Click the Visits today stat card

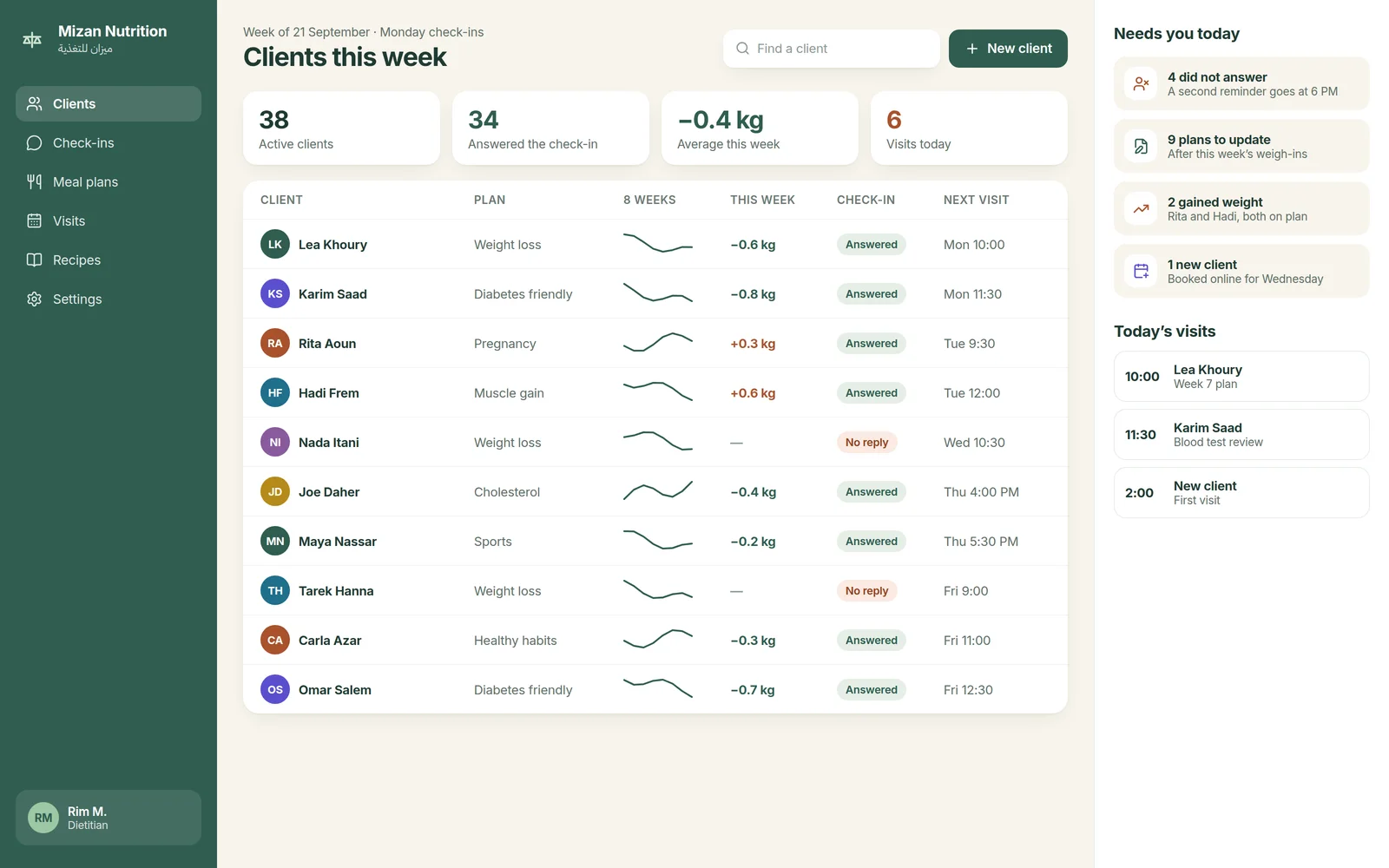click(969, 128)
